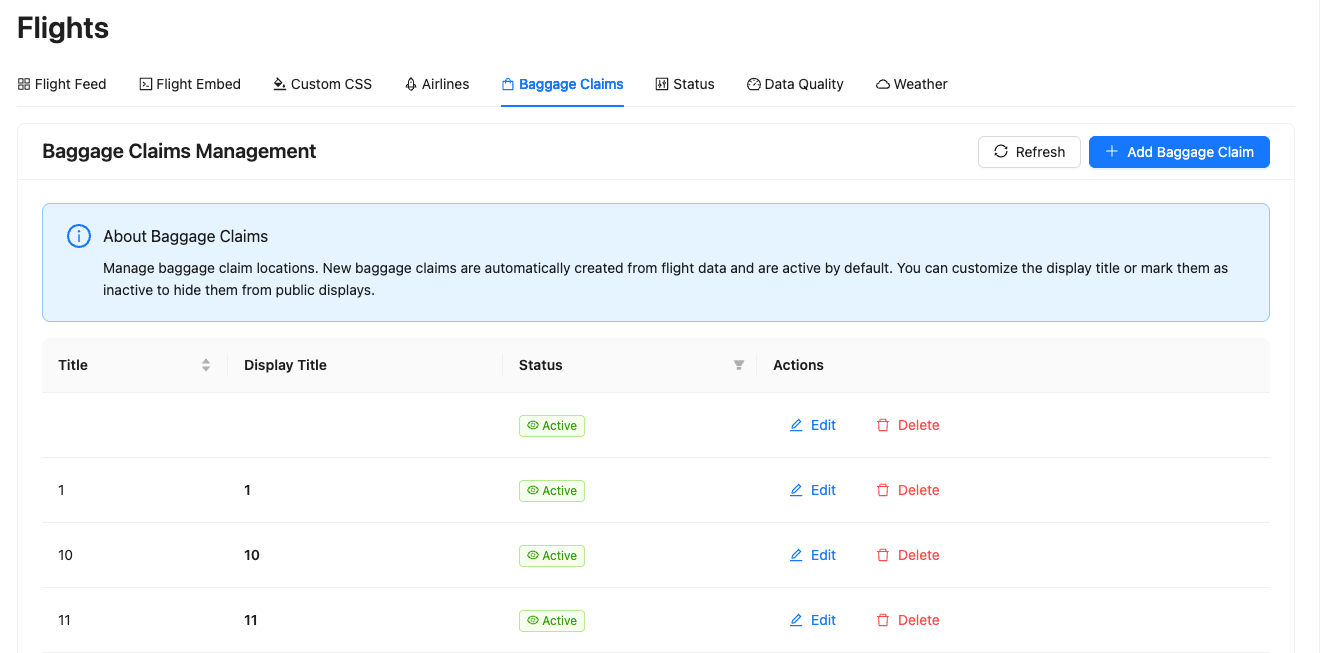Click the pencil icon in row 11
Image resolution: width=1323 pixels, height=653 pixels.
point(796,620)
